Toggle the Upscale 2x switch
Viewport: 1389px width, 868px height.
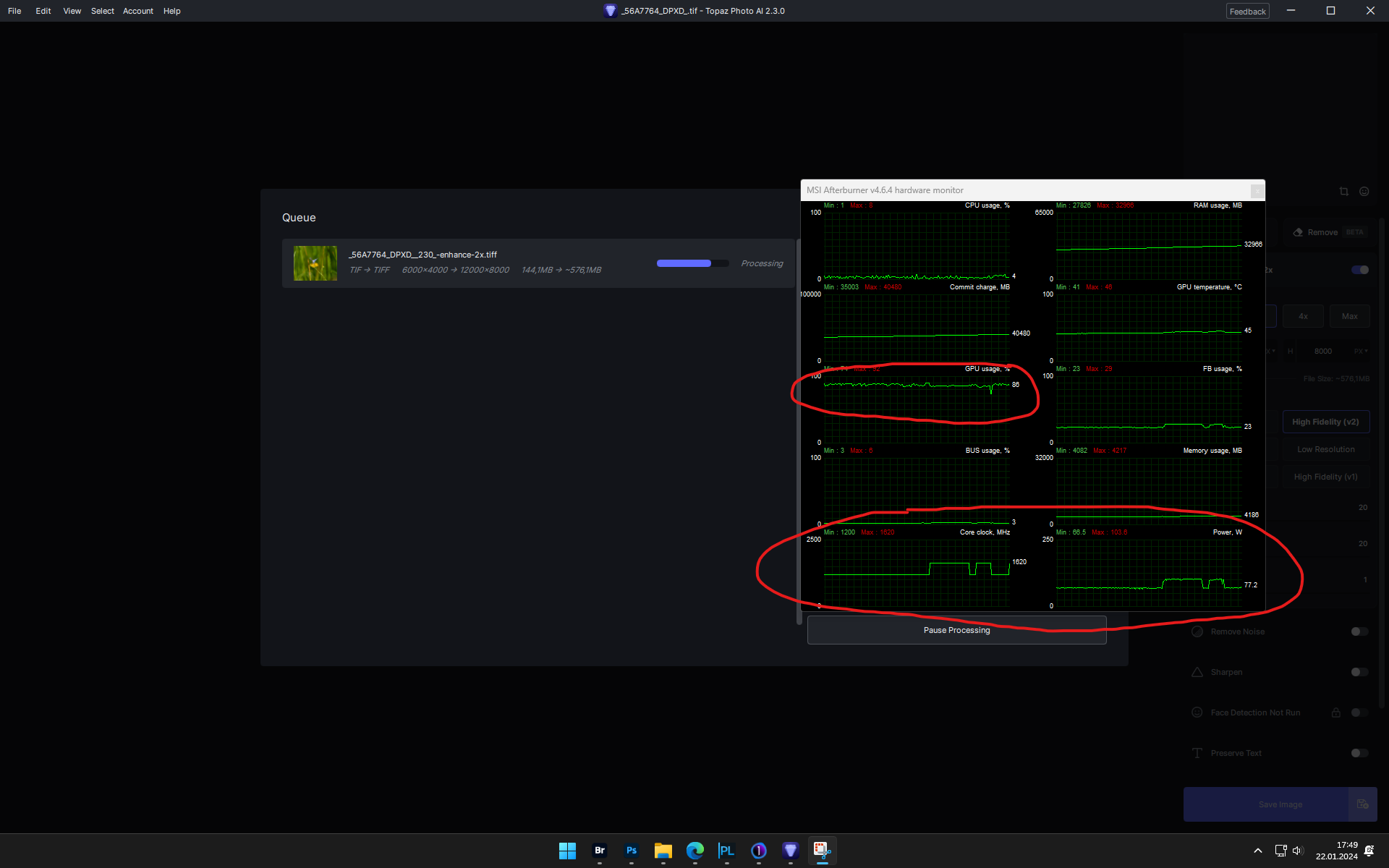click(x=1359, y=270)
